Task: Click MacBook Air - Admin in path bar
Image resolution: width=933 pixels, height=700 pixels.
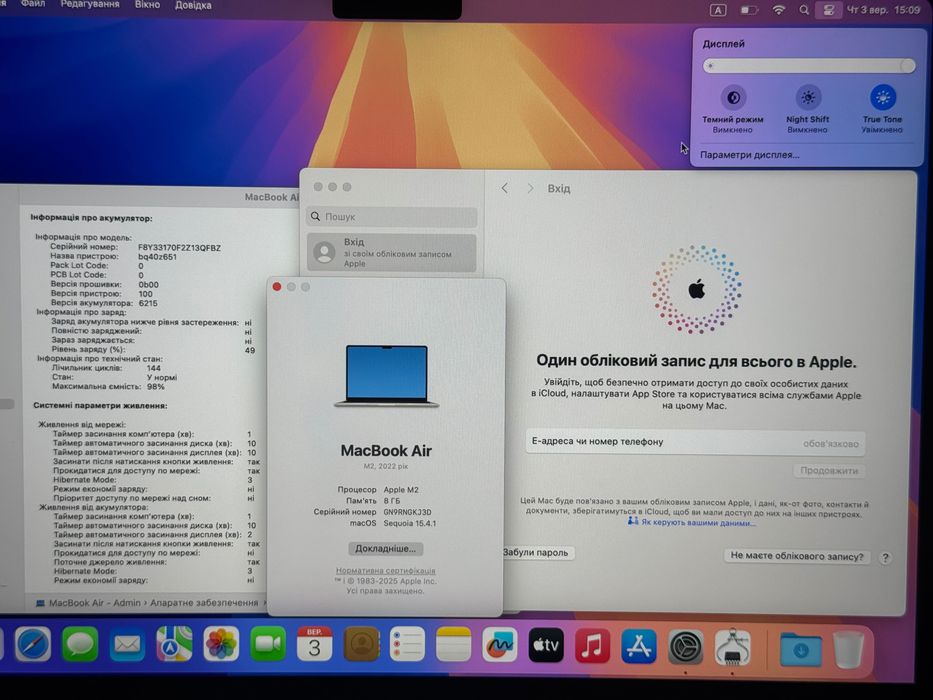Action: [95, 603]
